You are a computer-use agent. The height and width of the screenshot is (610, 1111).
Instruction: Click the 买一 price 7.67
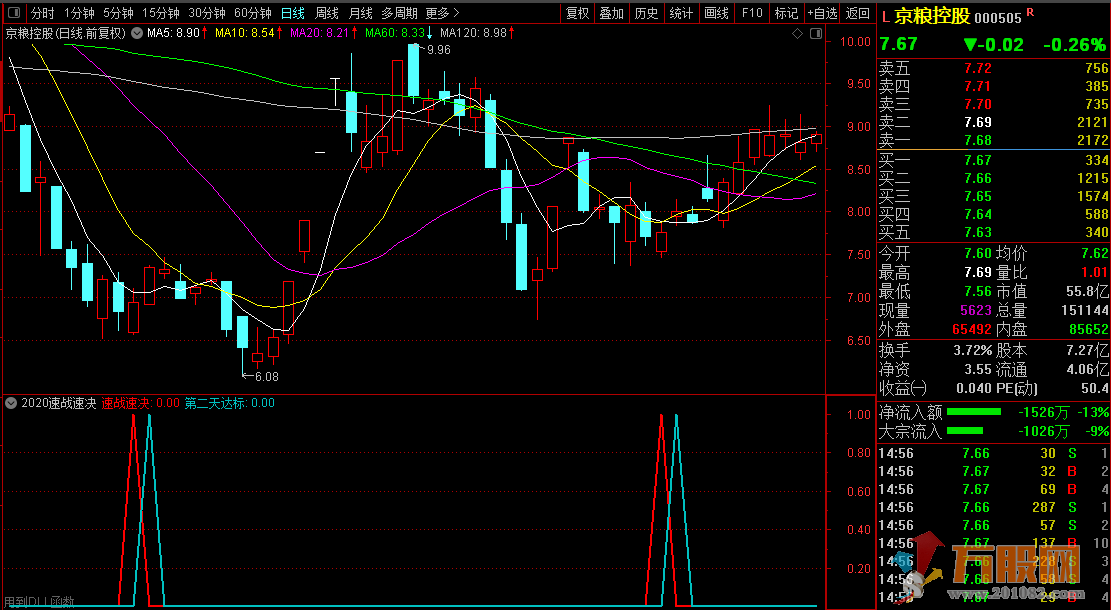coord(978,160)
